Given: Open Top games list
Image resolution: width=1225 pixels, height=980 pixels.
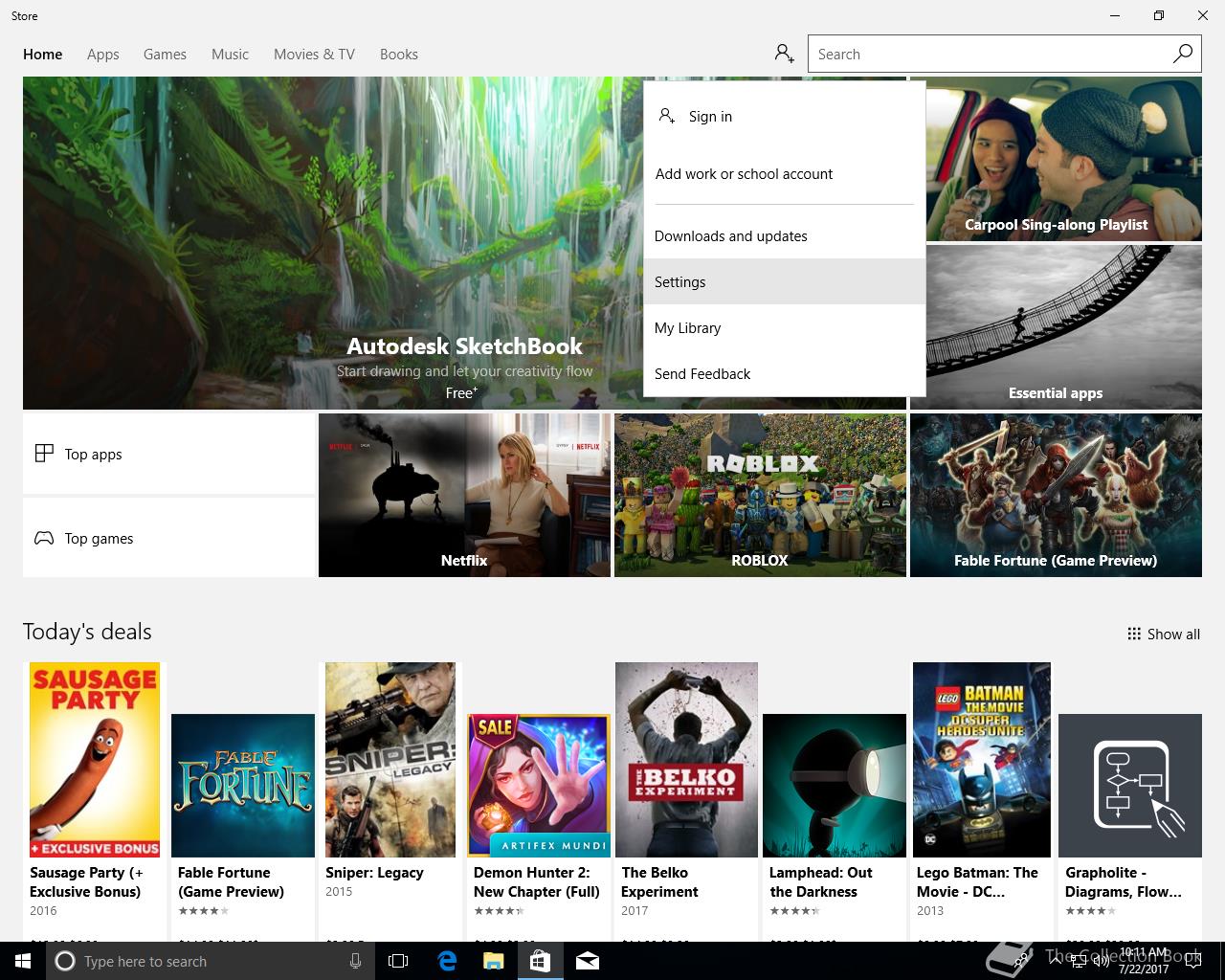Looking at the screenshot, I should coord(168,538).
